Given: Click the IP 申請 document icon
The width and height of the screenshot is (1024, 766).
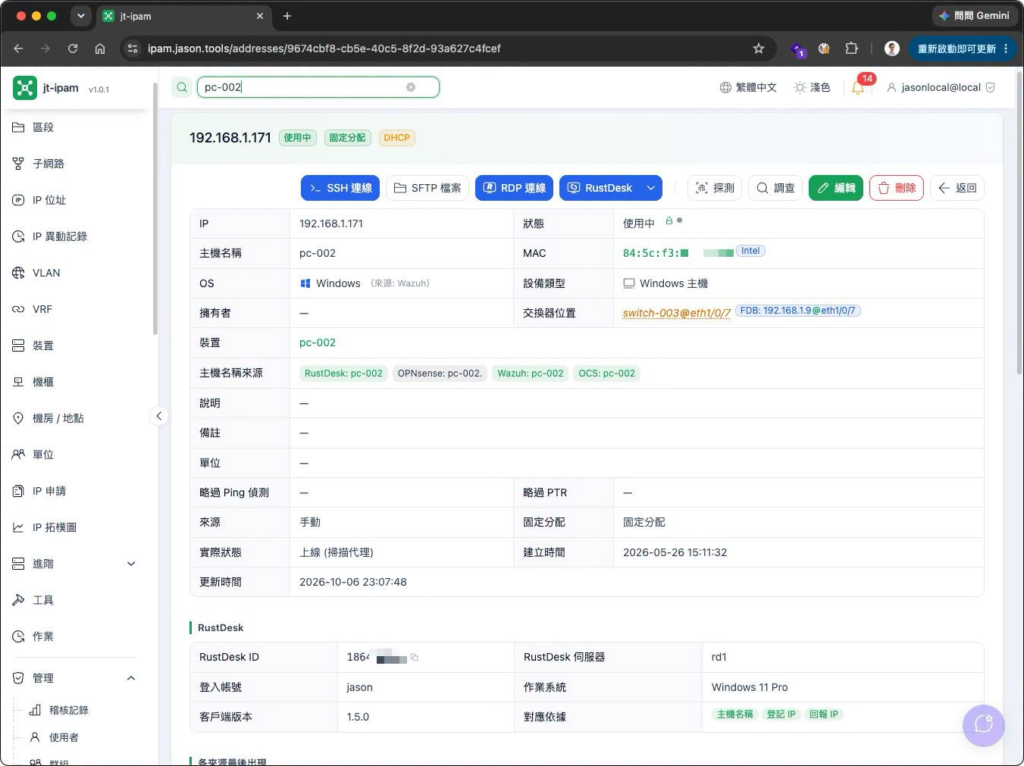Looking at the screenshot, I should click(x=18, y=491).
